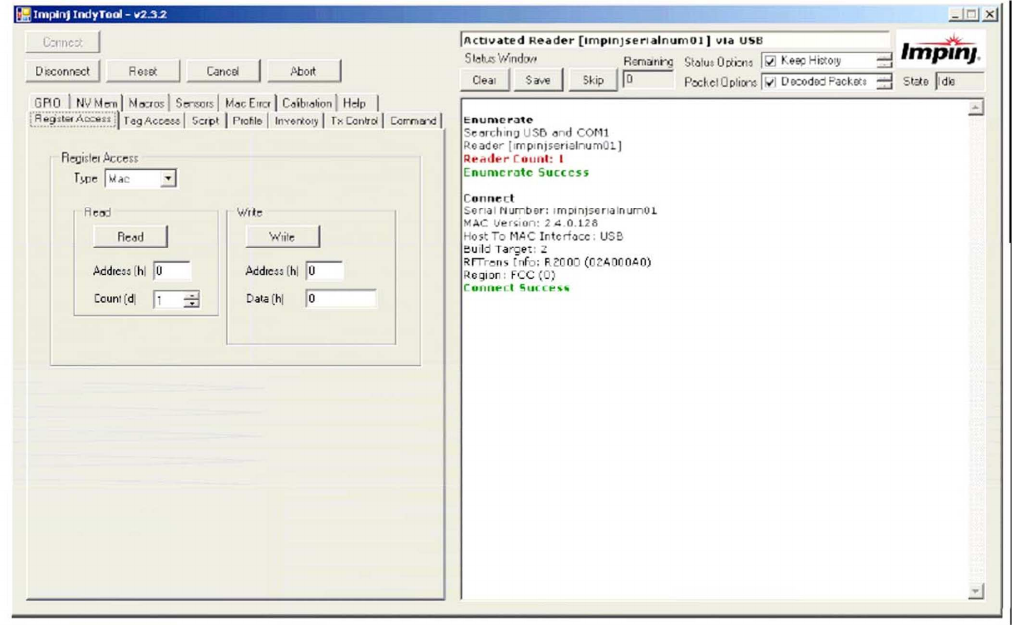Click the State field showing Idle

click(959, 82)
